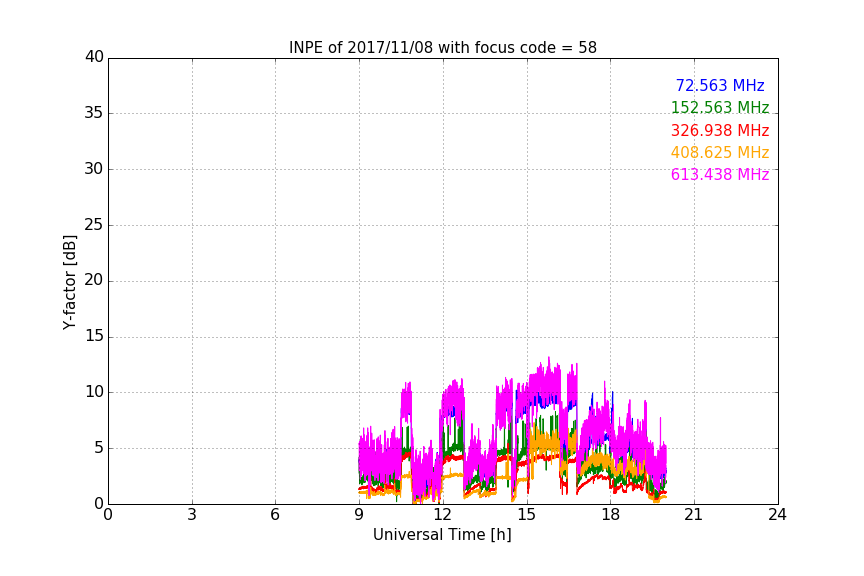Click the x-axis tick value 9

click(359, 515)
